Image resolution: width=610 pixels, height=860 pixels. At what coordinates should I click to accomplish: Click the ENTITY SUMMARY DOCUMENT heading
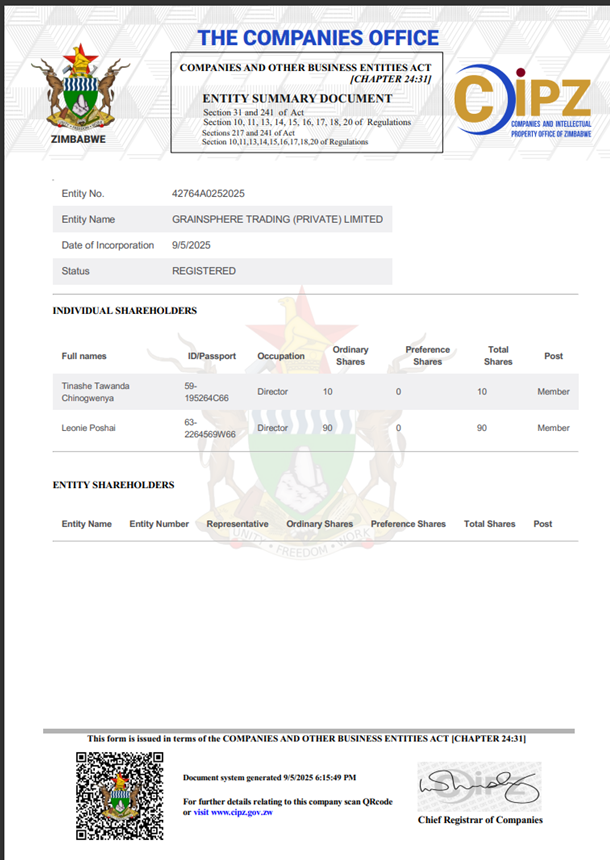coord(297,99)
